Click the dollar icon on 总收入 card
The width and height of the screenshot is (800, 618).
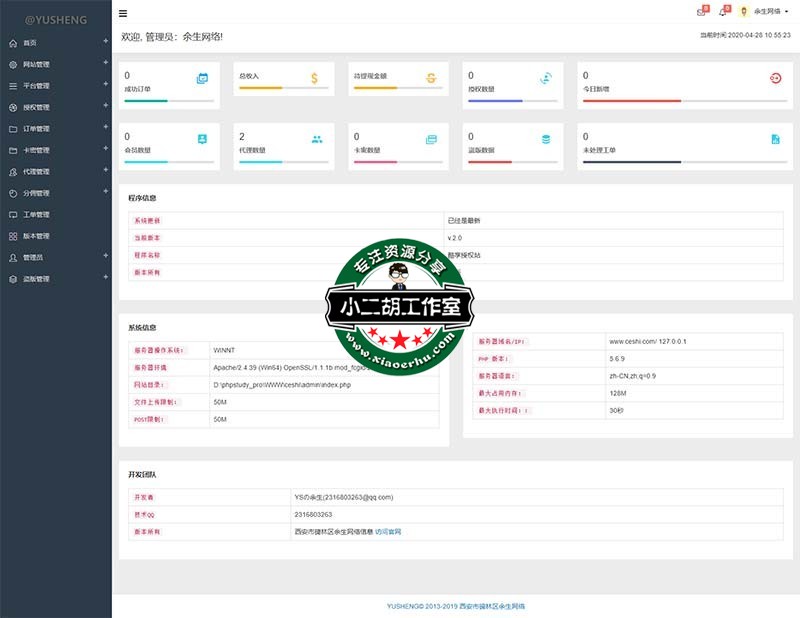click(314, 78)
